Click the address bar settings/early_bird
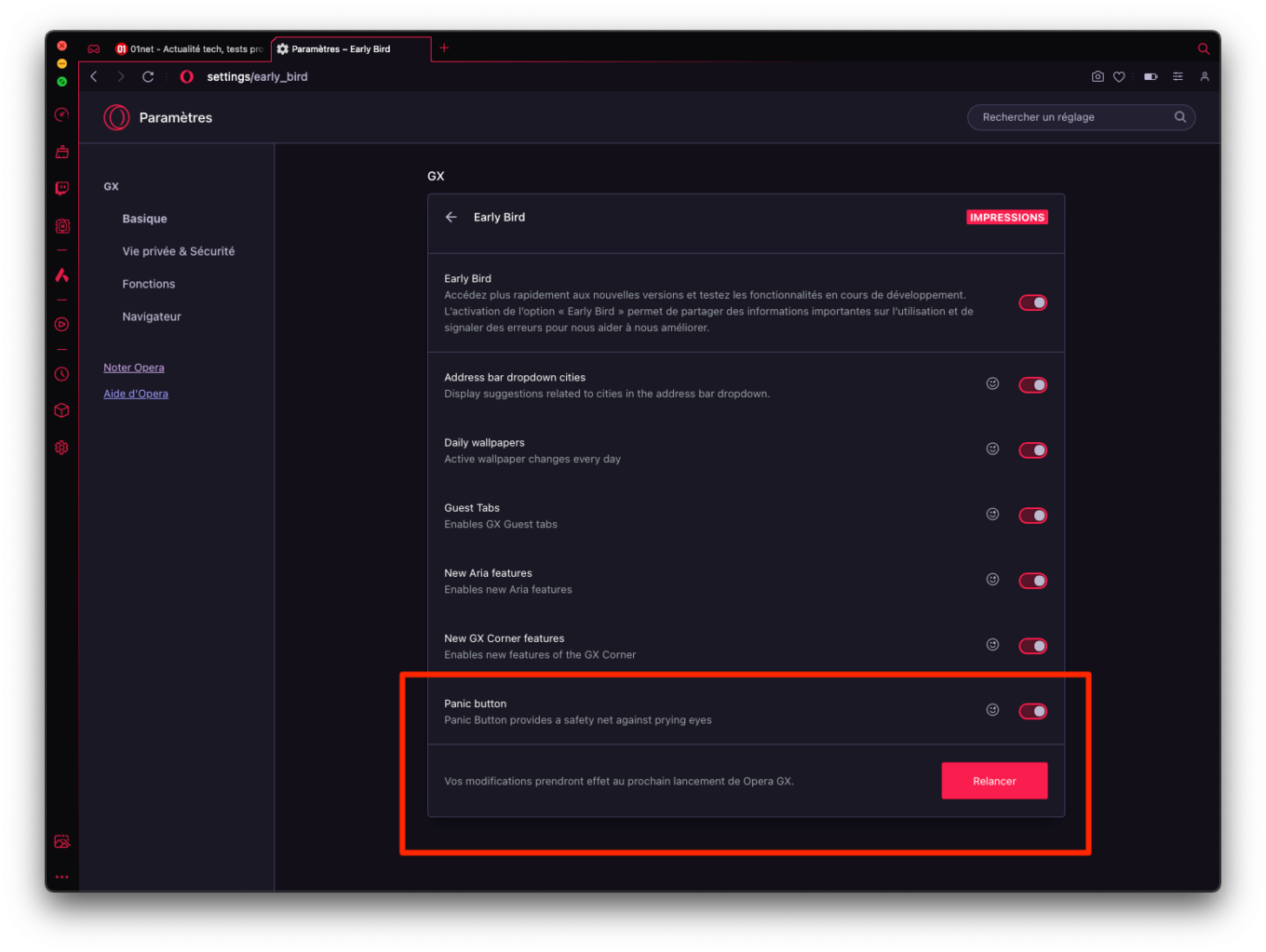The image size is (1266, 952). tap(257, 76)
